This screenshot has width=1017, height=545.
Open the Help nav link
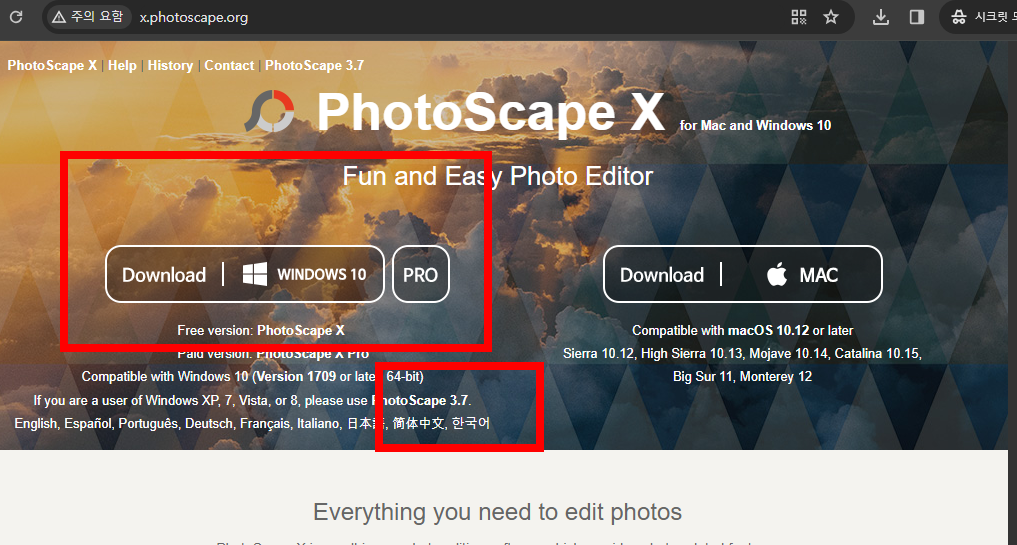coord(122,66)
